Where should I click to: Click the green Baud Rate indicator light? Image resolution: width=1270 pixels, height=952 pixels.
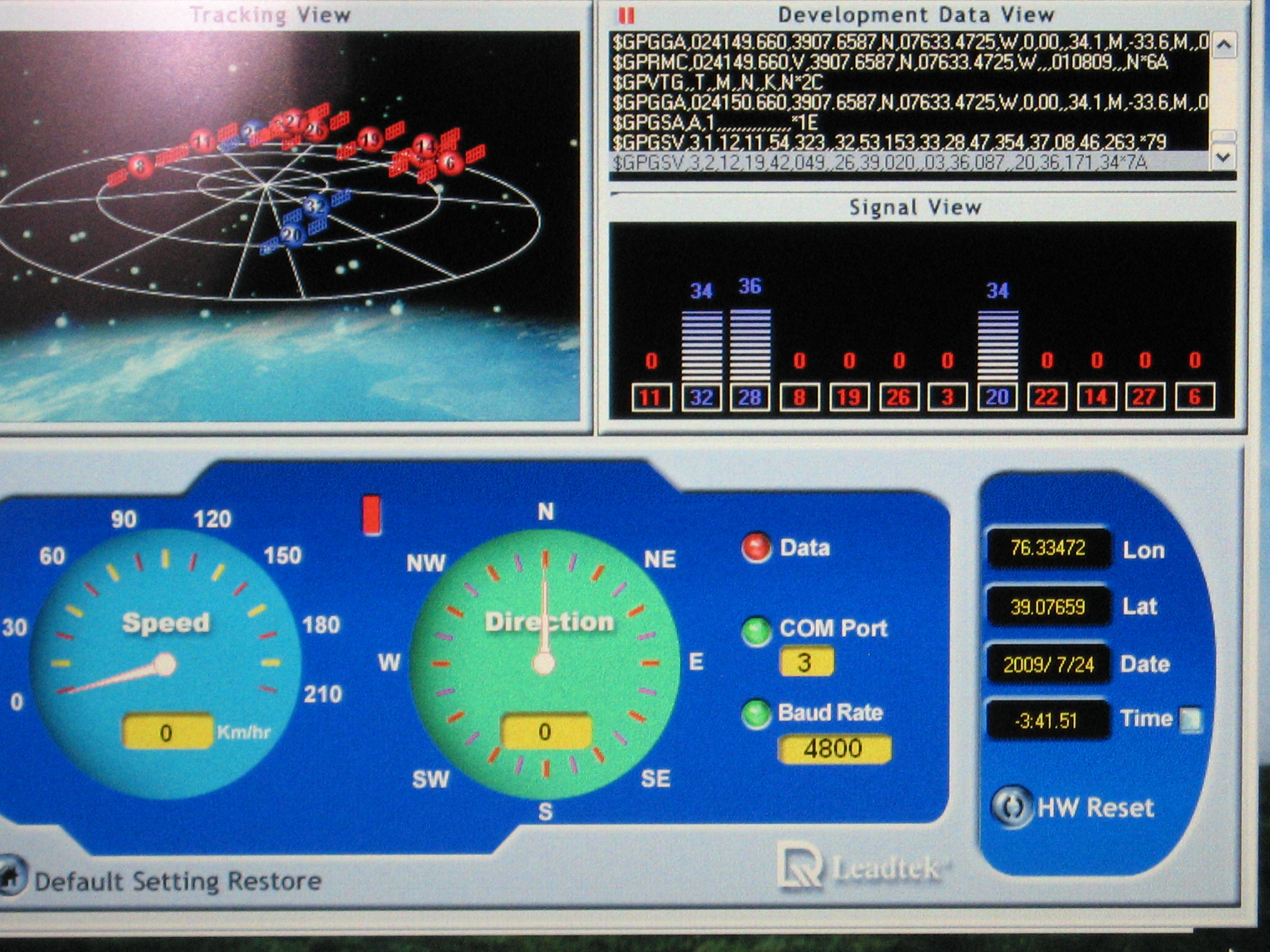[x=756, y=714]
